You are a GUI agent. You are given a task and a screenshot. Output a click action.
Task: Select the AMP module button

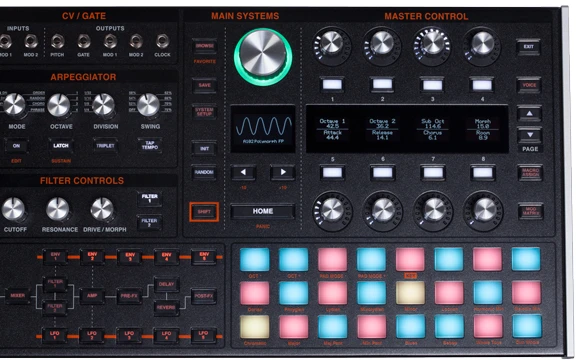92,296
